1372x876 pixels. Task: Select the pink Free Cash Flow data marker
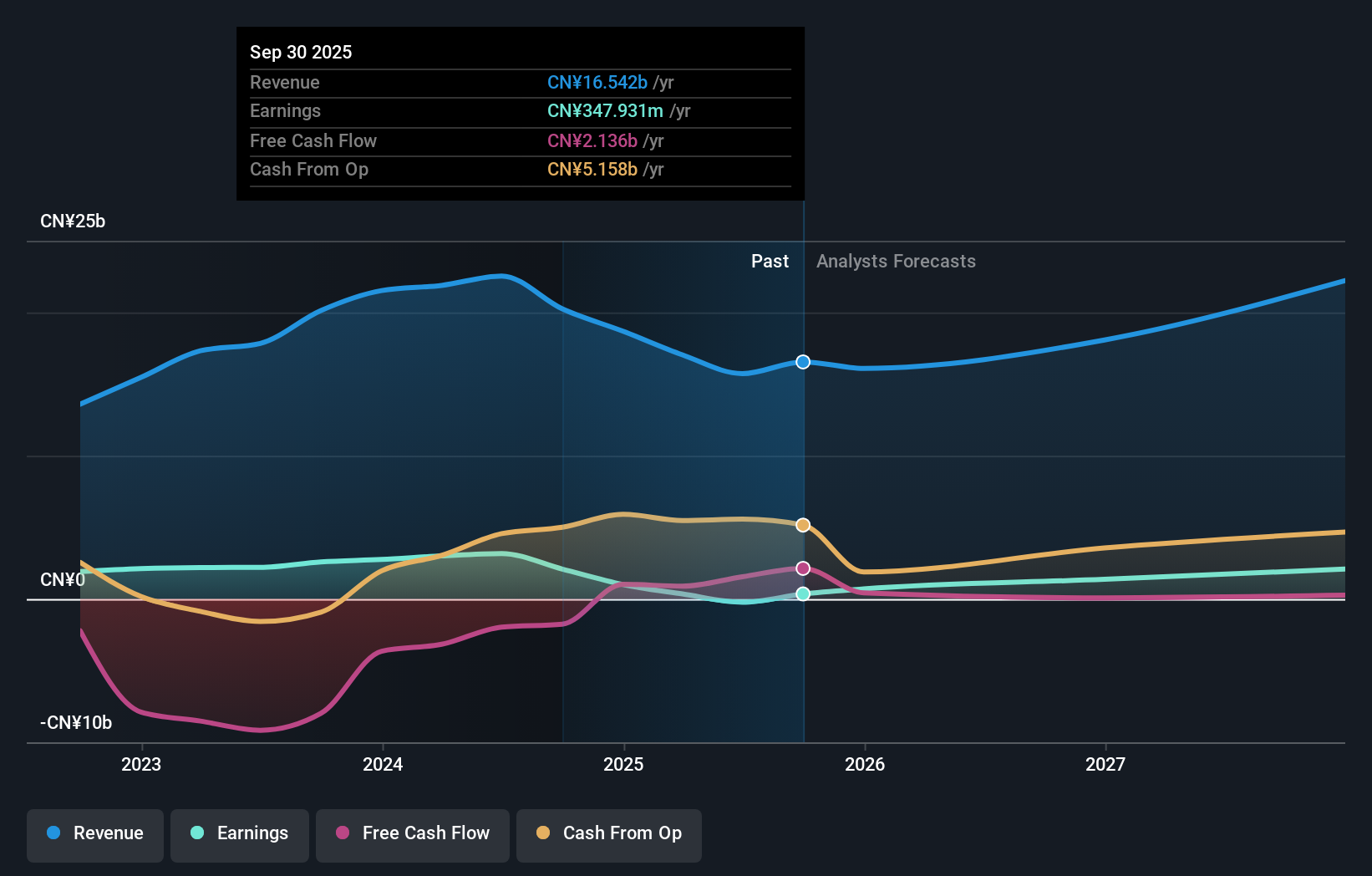803,568
